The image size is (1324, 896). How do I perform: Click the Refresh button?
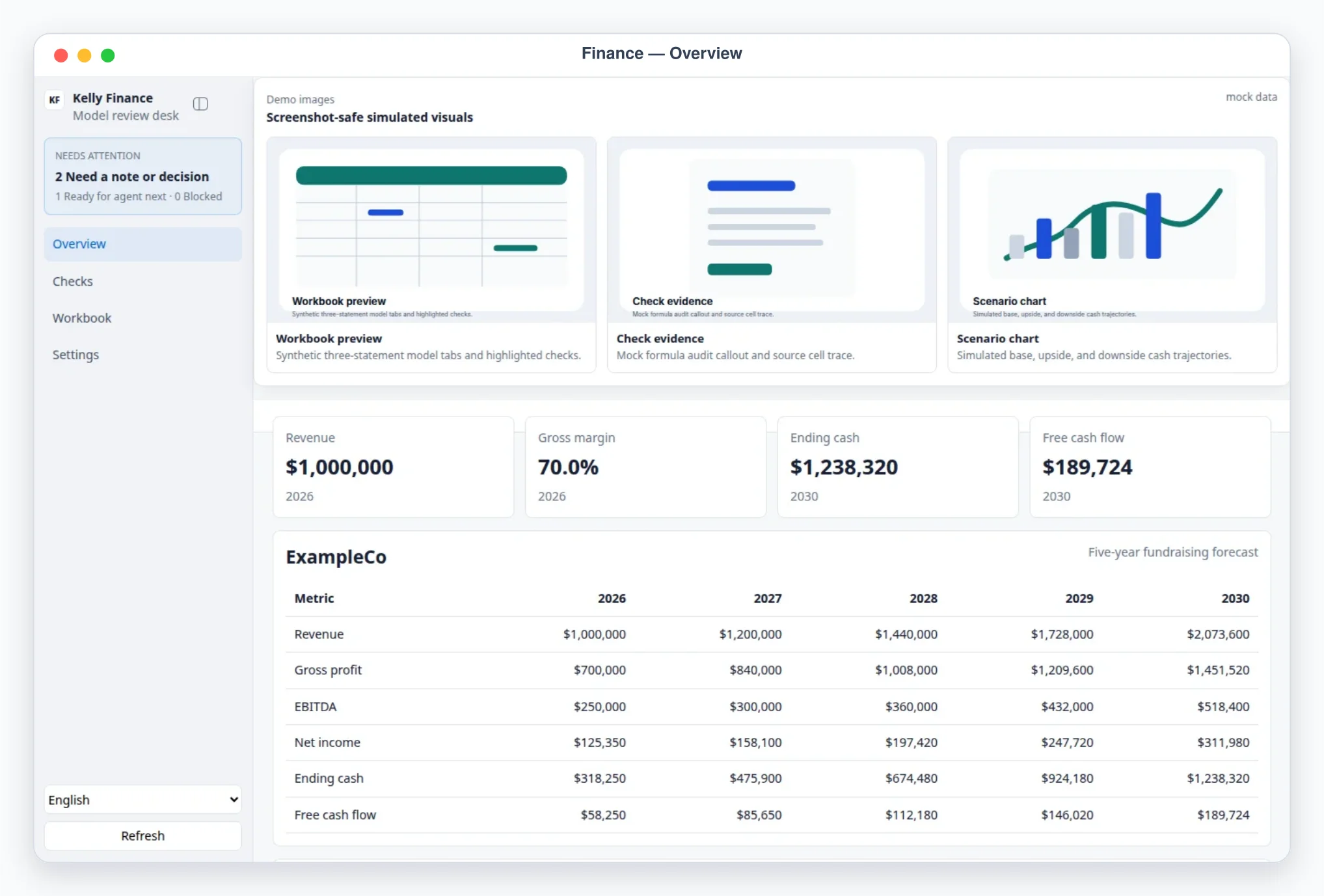click(x=143, y=836)
